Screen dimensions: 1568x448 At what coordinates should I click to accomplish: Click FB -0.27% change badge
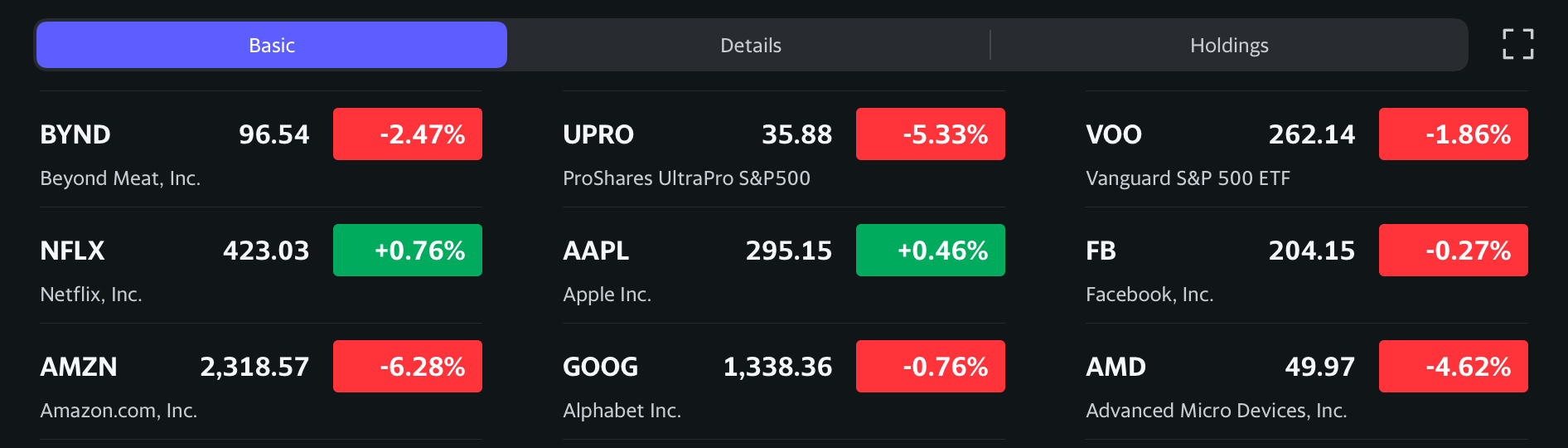[x=1454, y=250]
